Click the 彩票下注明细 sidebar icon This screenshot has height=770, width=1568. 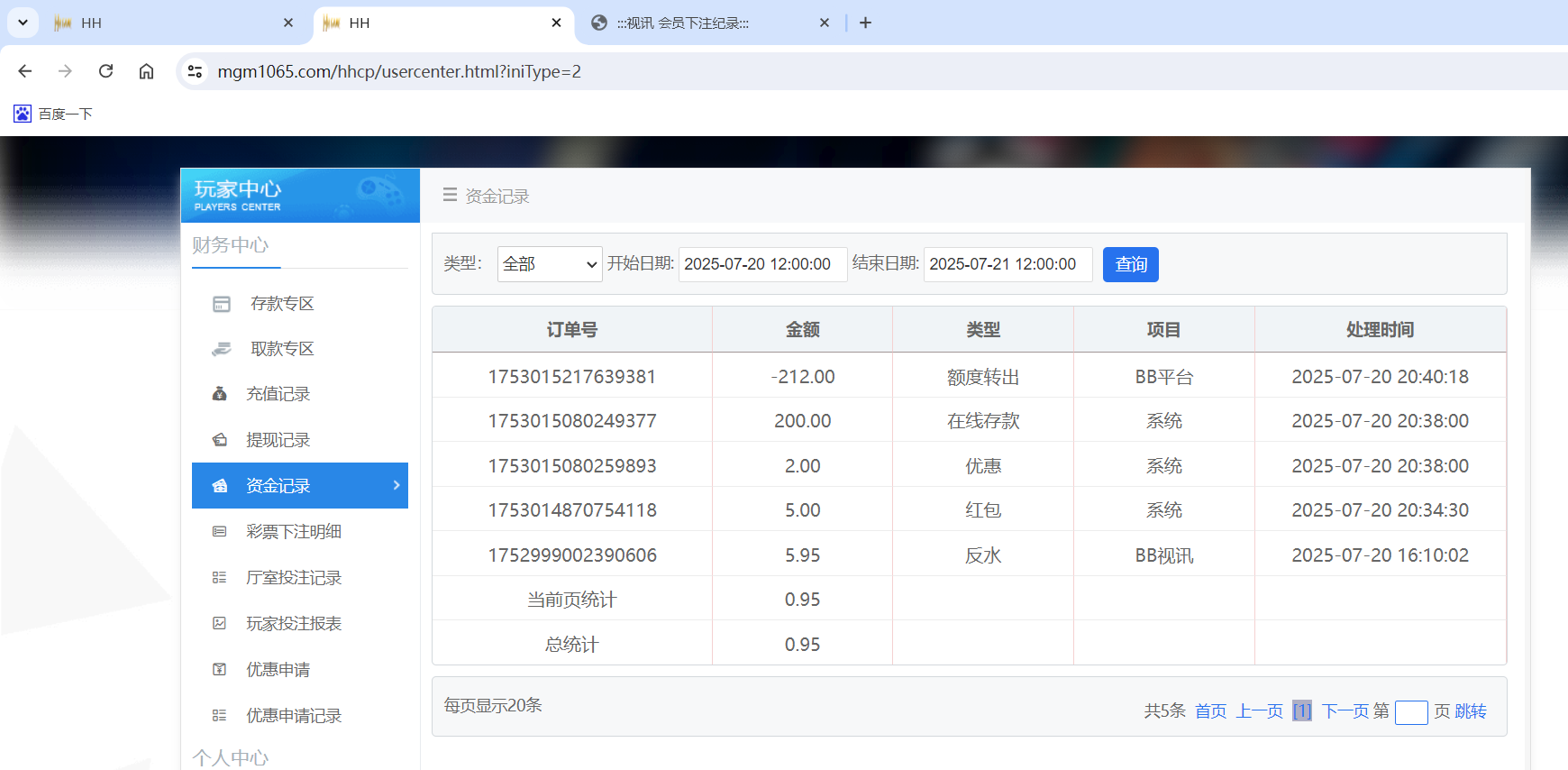[219, 532]
